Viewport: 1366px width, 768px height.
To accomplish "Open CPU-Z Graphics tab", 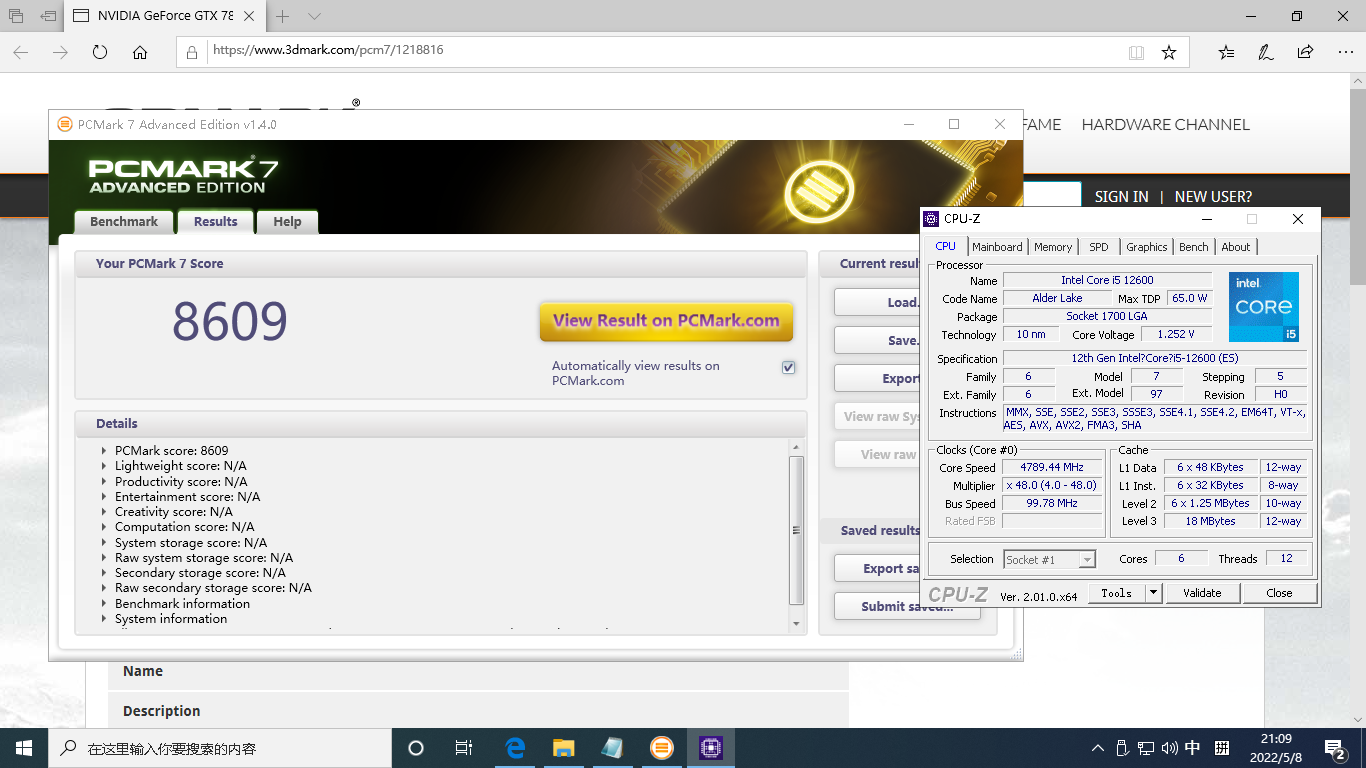I will [x=1146, y=247].
